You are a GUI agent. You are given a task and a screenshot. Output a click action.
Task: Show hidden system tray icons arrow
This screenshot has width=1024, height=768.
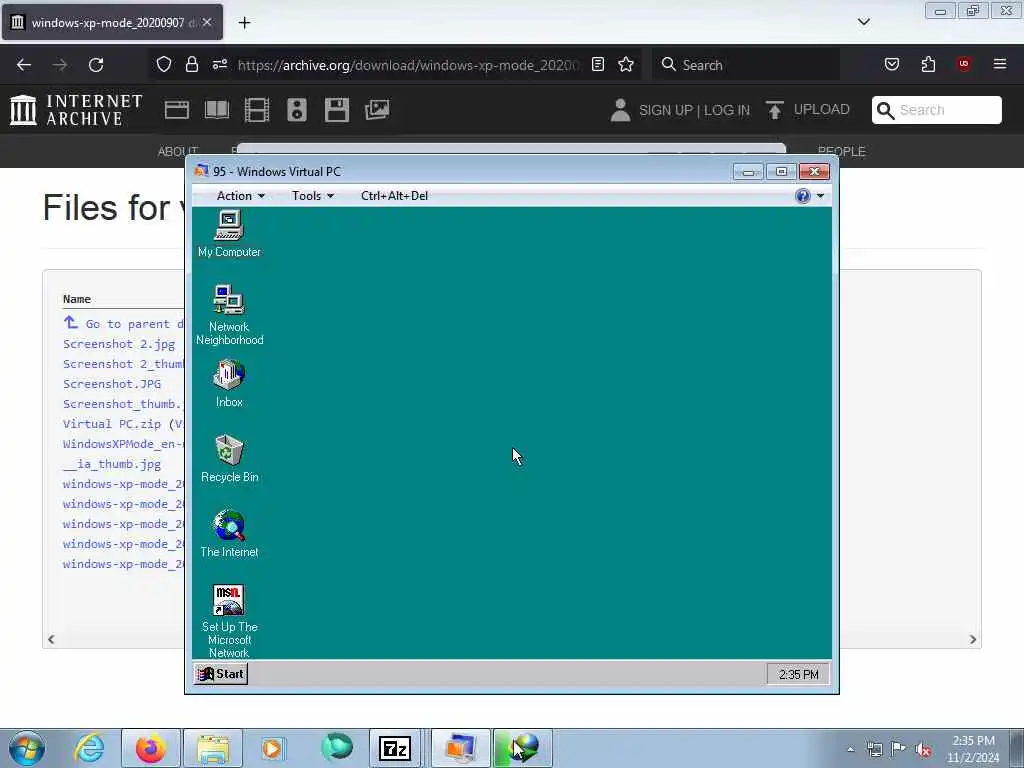click(x=850, y=749)
